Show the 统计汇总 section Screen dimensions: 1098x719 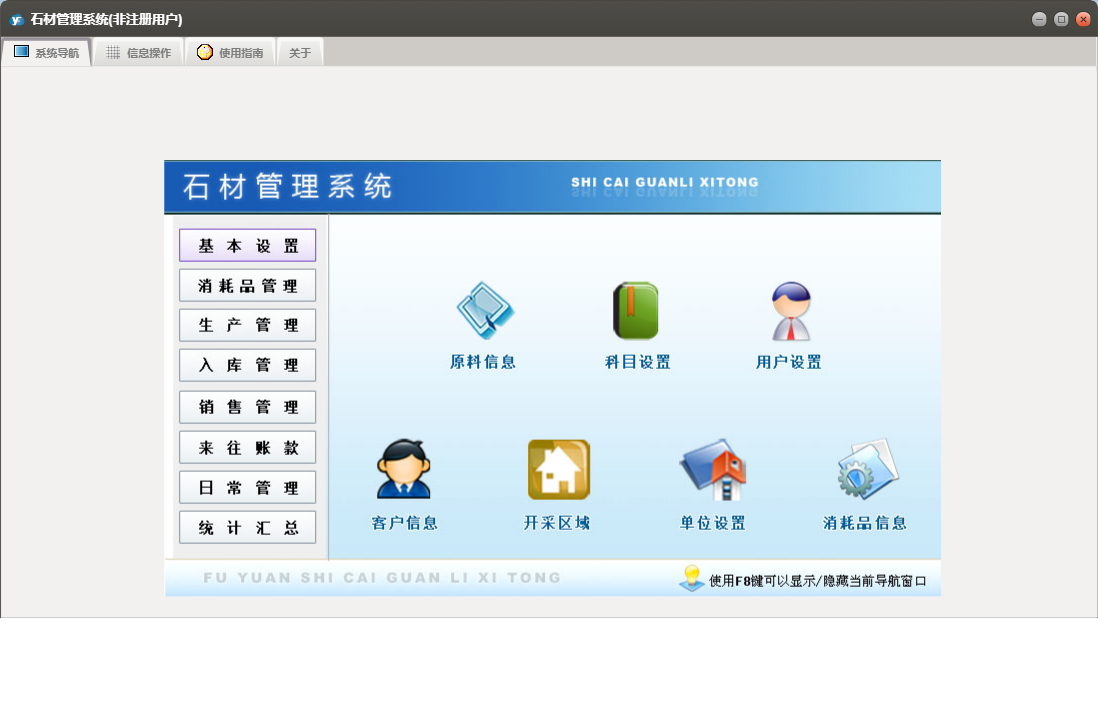coord(247,528)
